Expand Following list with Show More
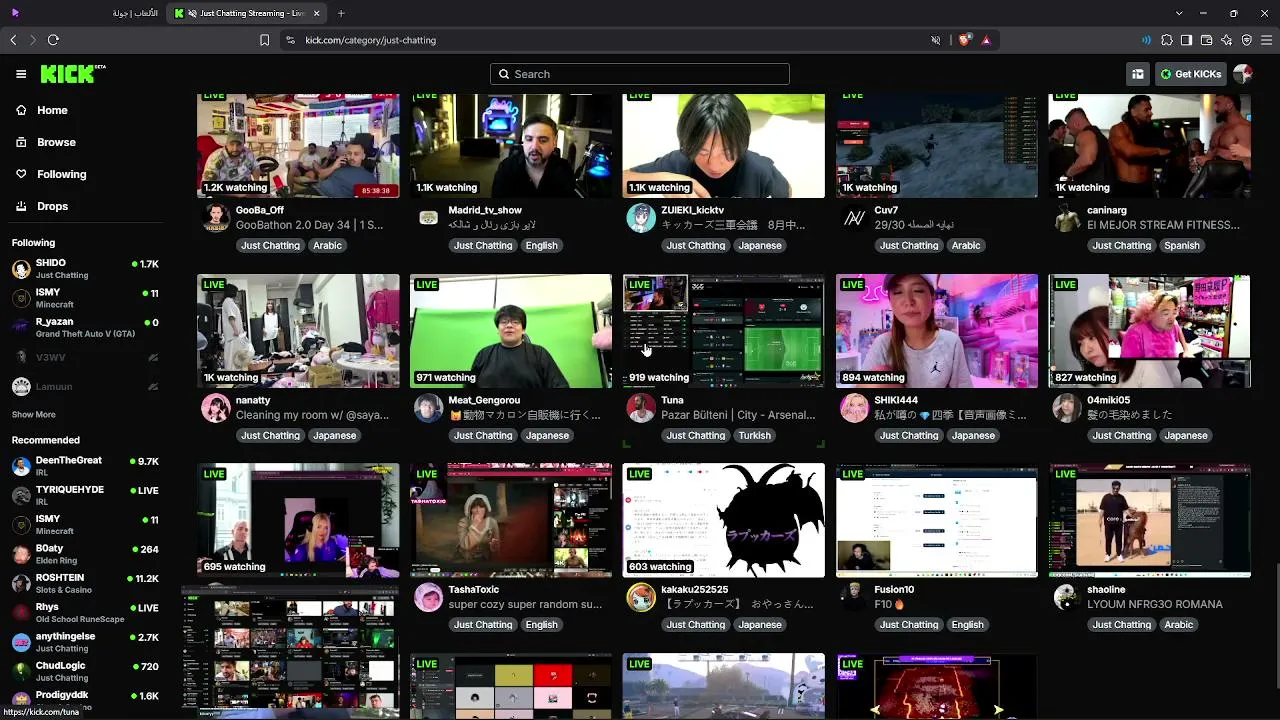The width and height of the screenshot is (1280, 720). (34, 414)
